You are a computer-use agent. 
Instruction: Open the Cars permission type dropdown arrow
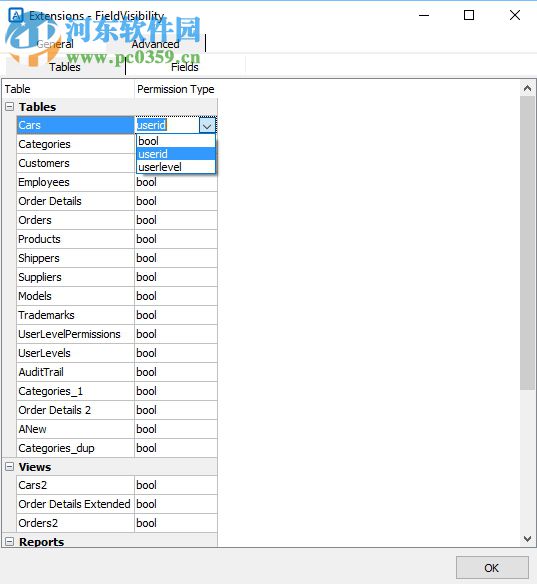click(207, 126)
